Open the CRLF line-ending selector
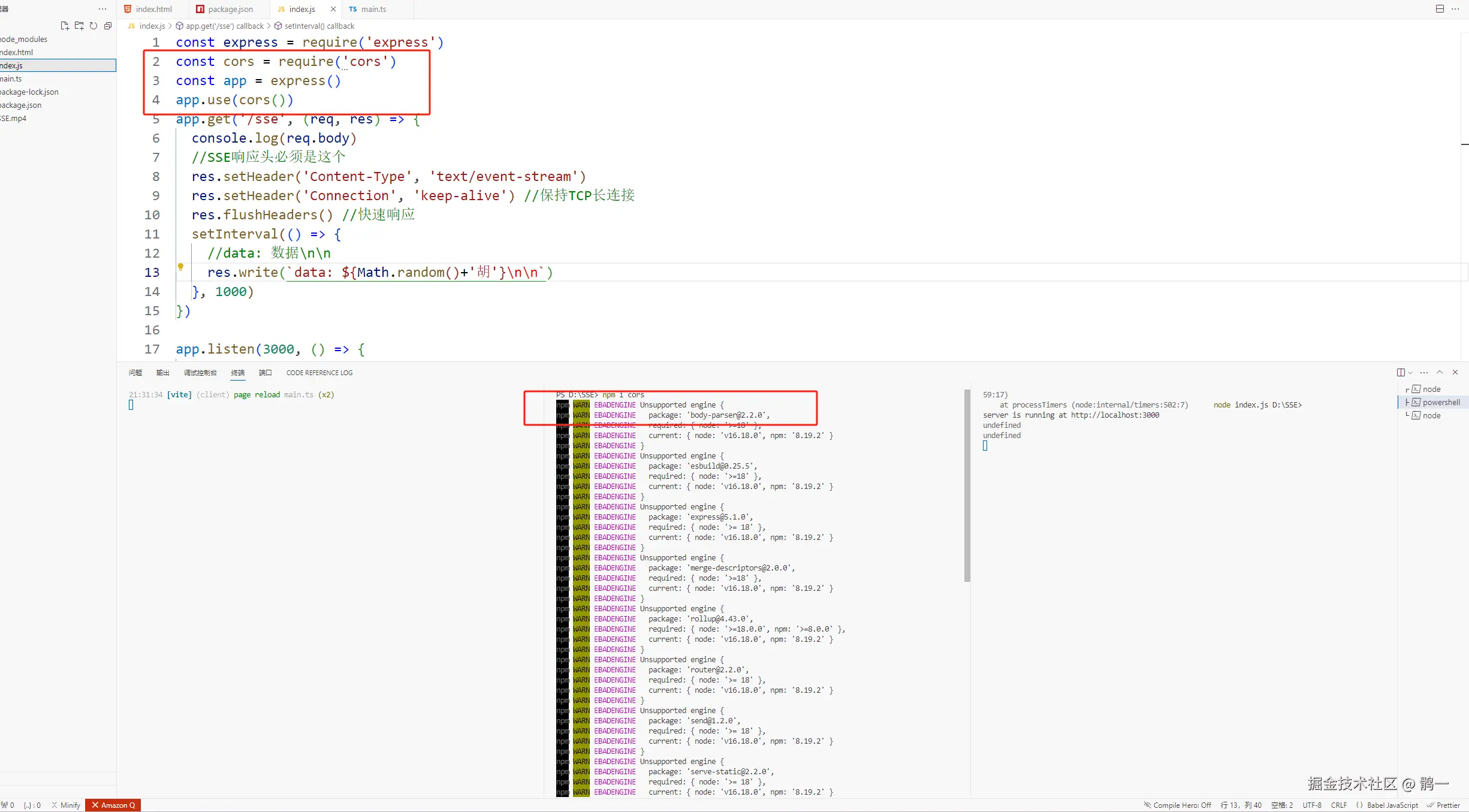Image resolution: width=1469 pixels, height=812 pixels. (1338, 805)
